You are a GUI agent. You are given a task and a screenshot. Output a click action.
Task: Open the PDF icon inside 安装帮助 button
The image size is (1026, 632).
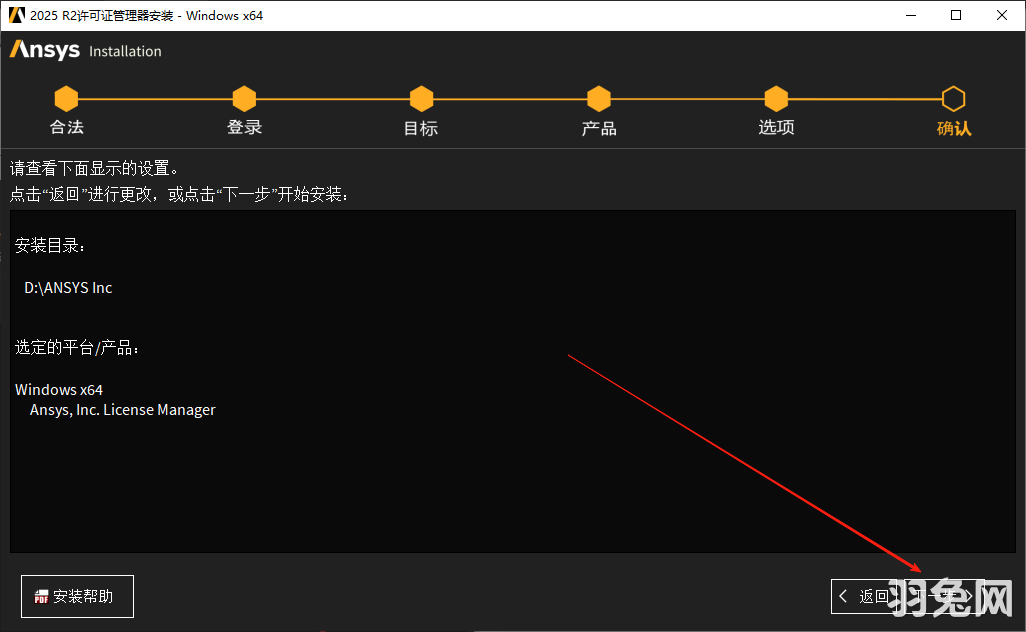[41, 596]
